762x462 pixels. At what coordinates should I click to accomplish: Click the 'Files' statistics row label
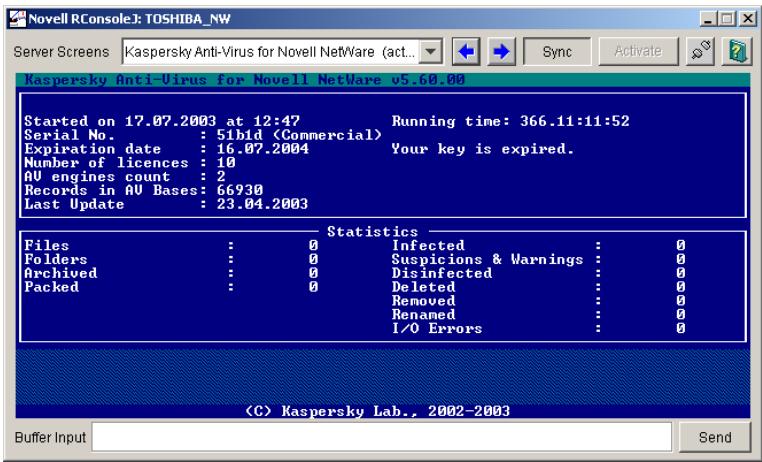point(47,245)
